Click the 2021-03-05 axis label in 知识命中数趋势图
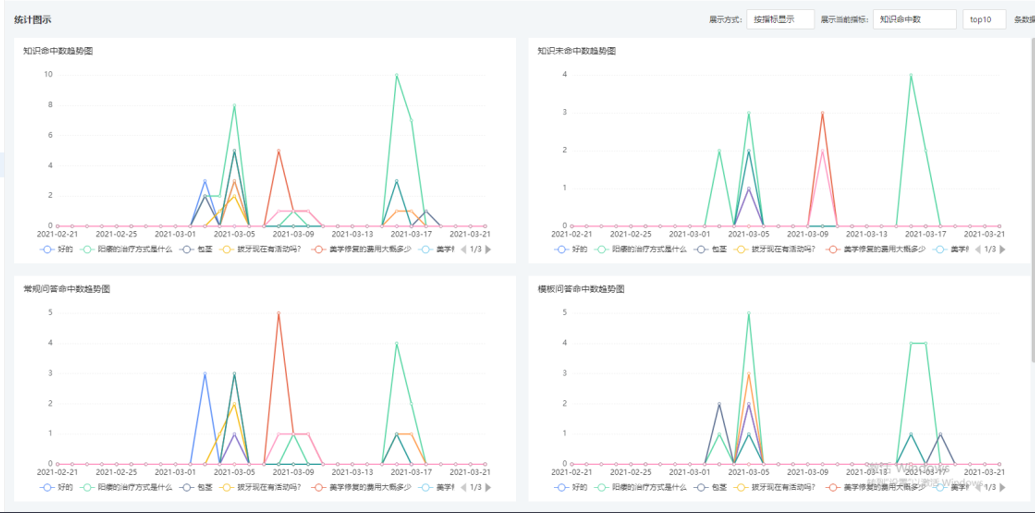The width and height of the screenshot is (1035, 513). coord(234,234)
